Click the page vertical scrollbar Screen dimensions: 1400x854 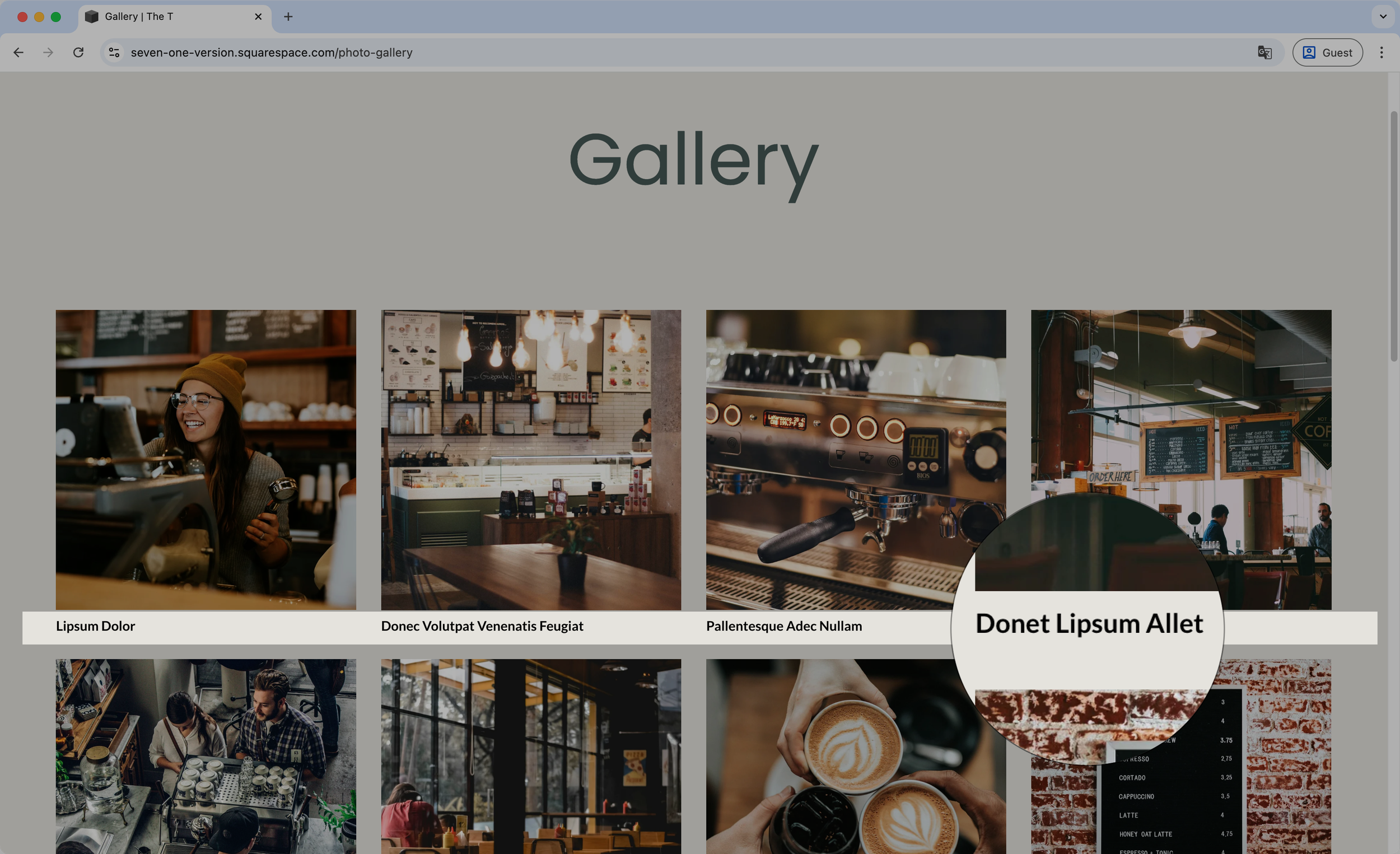(1393, 236)
